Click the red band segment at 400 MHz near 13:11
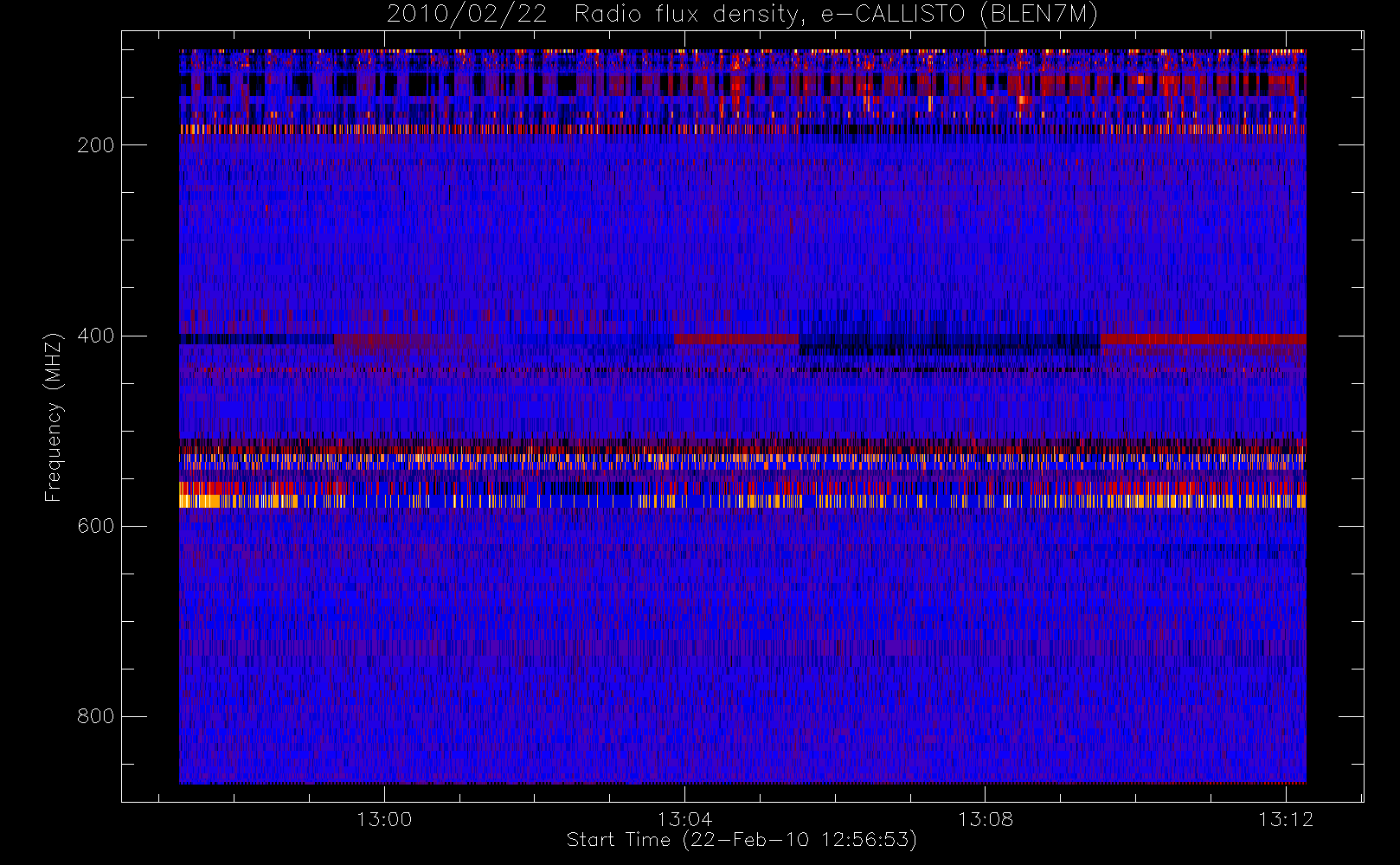The height and width of the screenshot is (865, 1400). tap(1204, 339)
